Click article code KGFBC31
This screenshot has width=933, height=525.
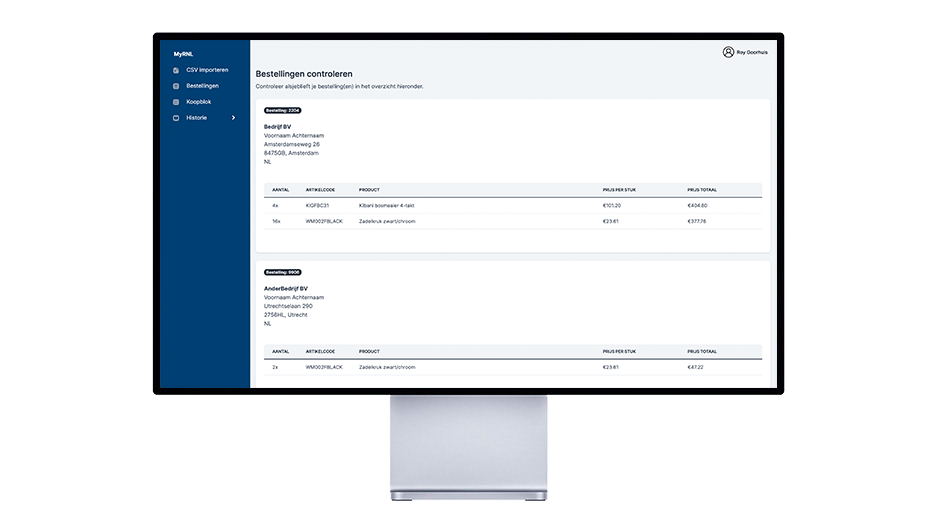point(317,205)
